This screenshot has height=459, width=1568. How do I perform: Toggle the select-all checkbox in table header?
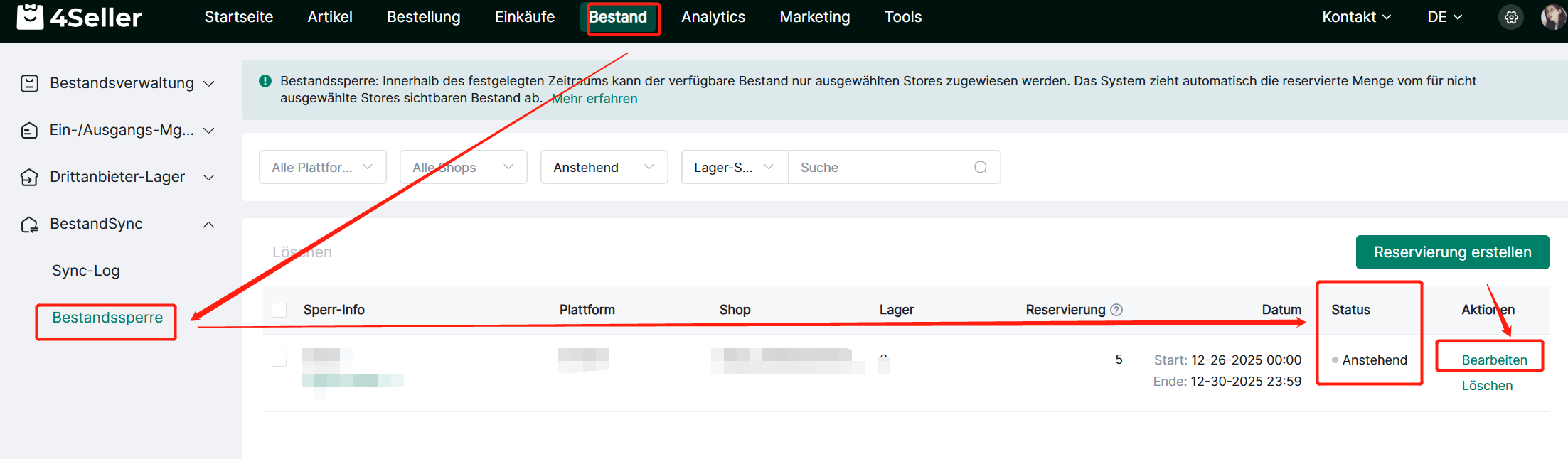(279, 310)
